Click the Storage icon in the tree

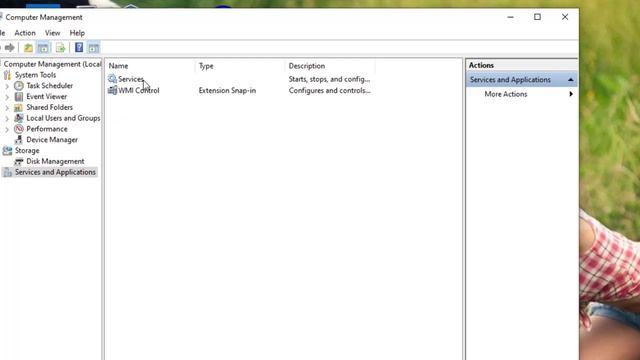tap(7, 151)
